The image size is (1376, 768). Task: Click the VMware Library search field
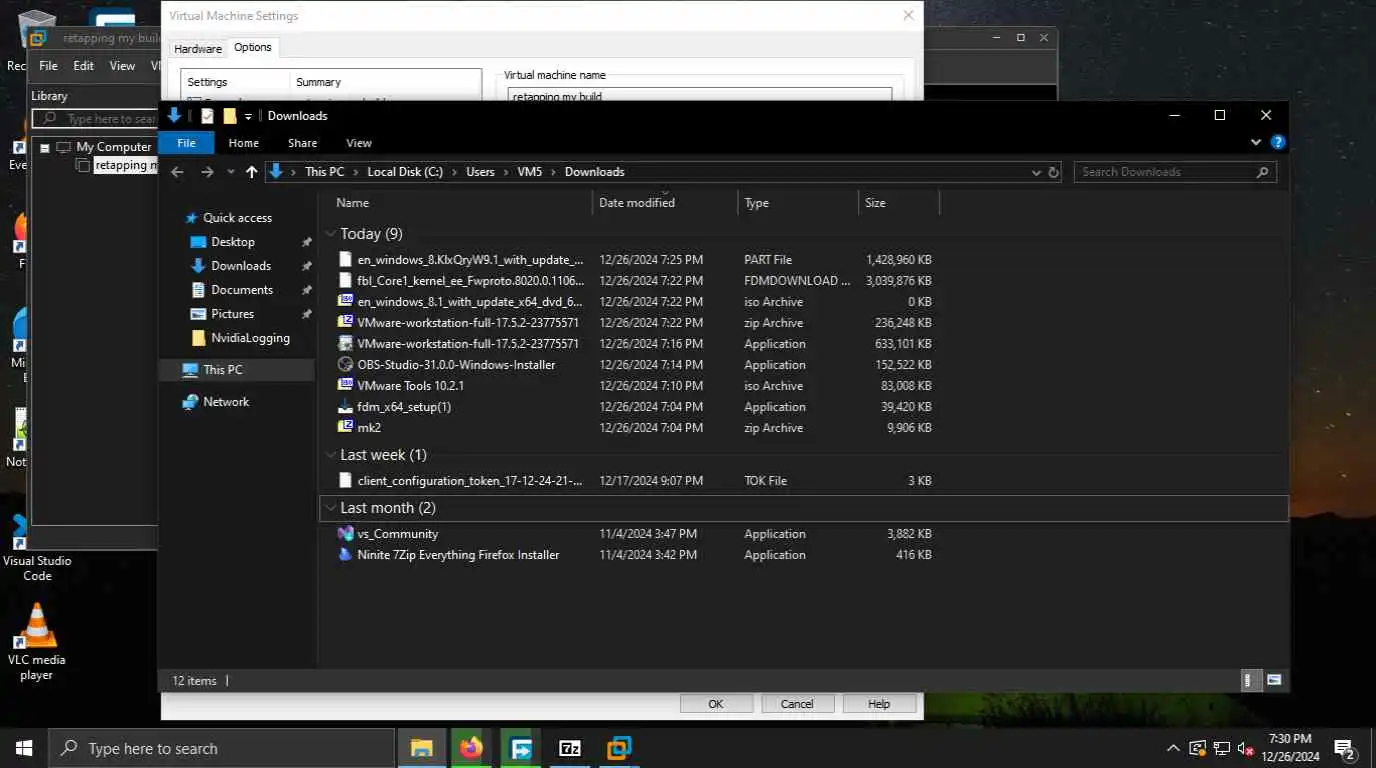[x=96, y=119]
